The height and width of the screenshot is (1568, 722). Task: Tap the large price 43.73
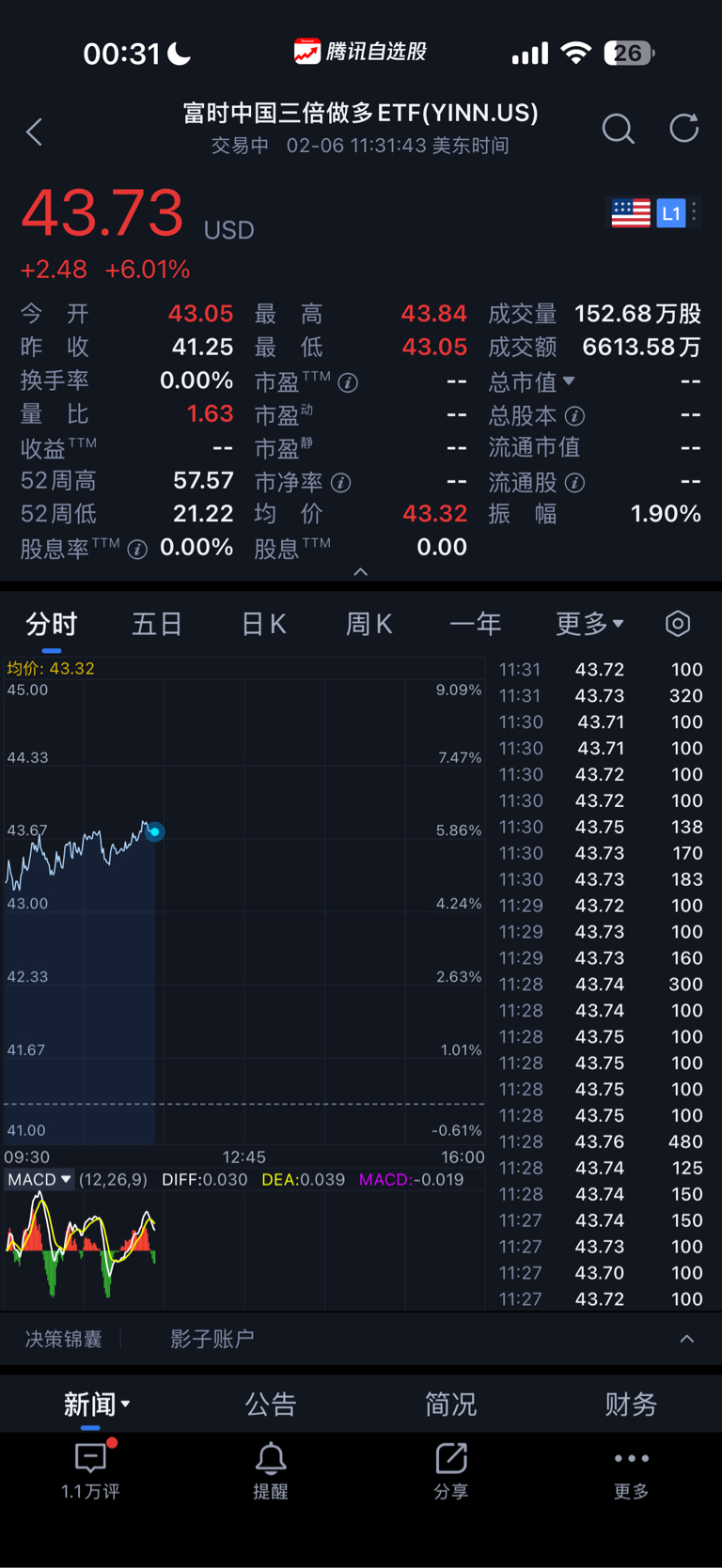pyautogui.click(x=102, y=213)
